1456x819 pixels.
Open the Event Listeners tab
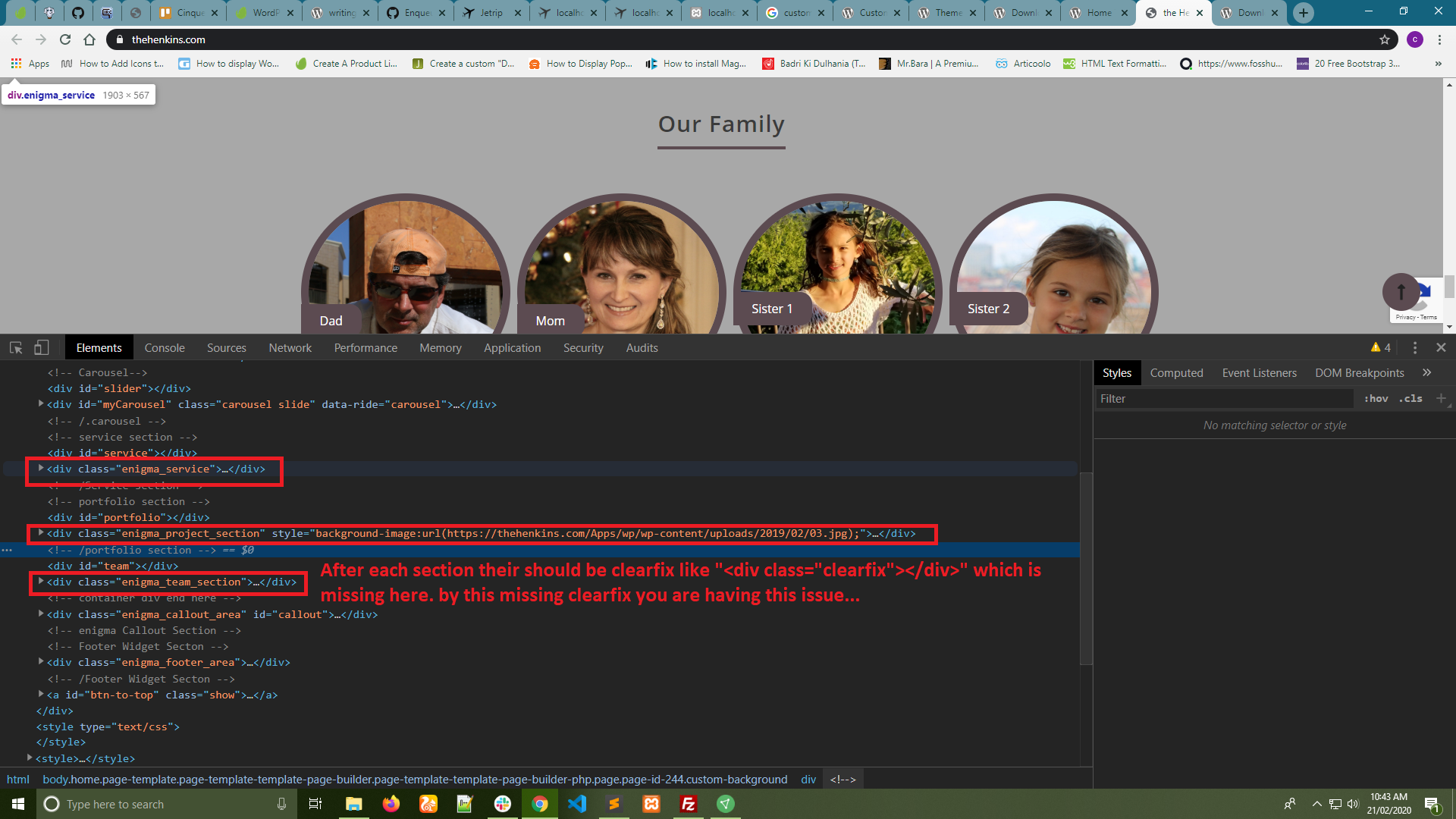click(1259, 373)
